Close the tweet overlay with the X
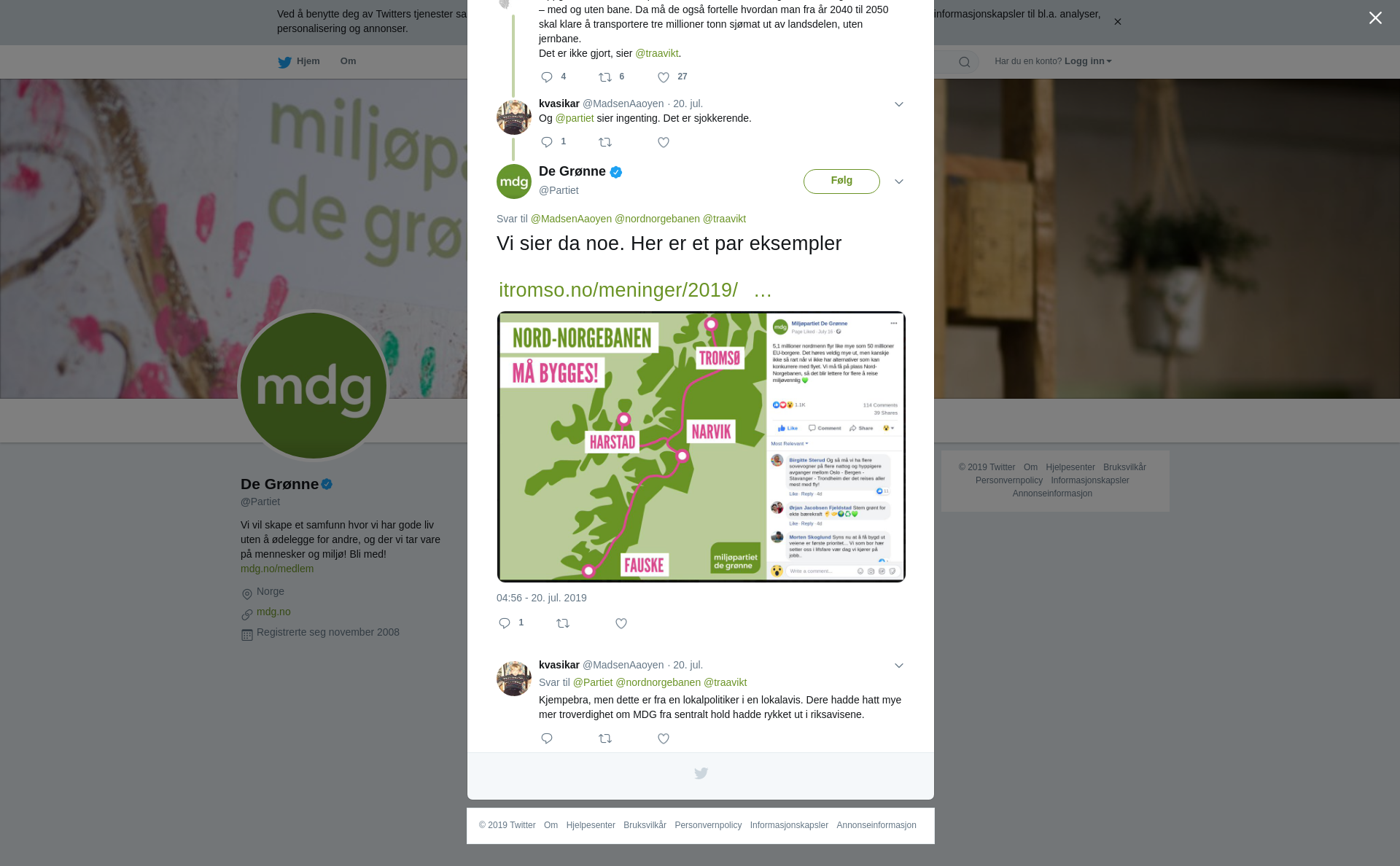Viewport: 1400px width, 866px height. (1375, 18)
